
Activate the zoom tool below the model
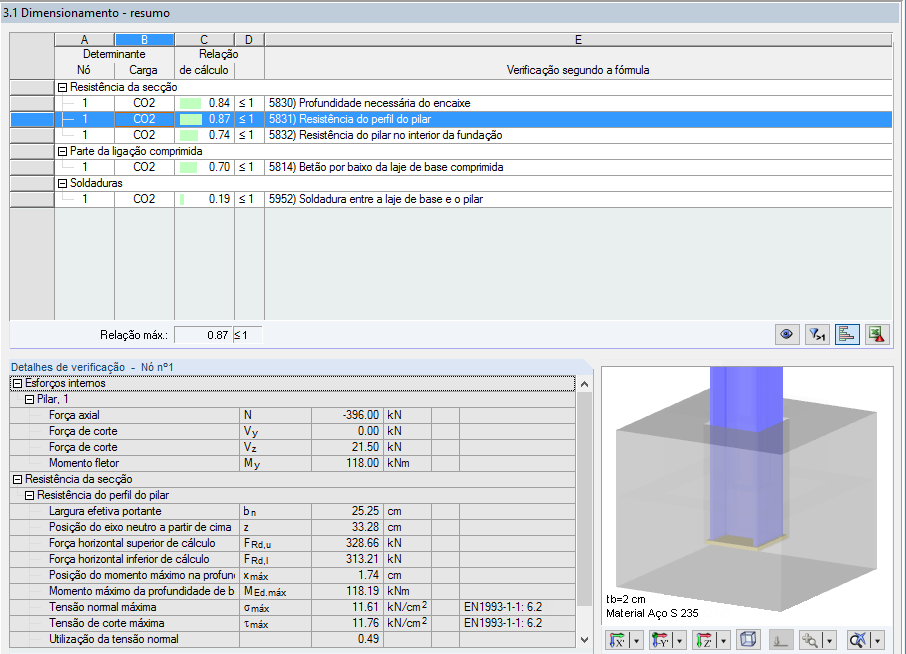pyautogui.click(x=811, y=640)
